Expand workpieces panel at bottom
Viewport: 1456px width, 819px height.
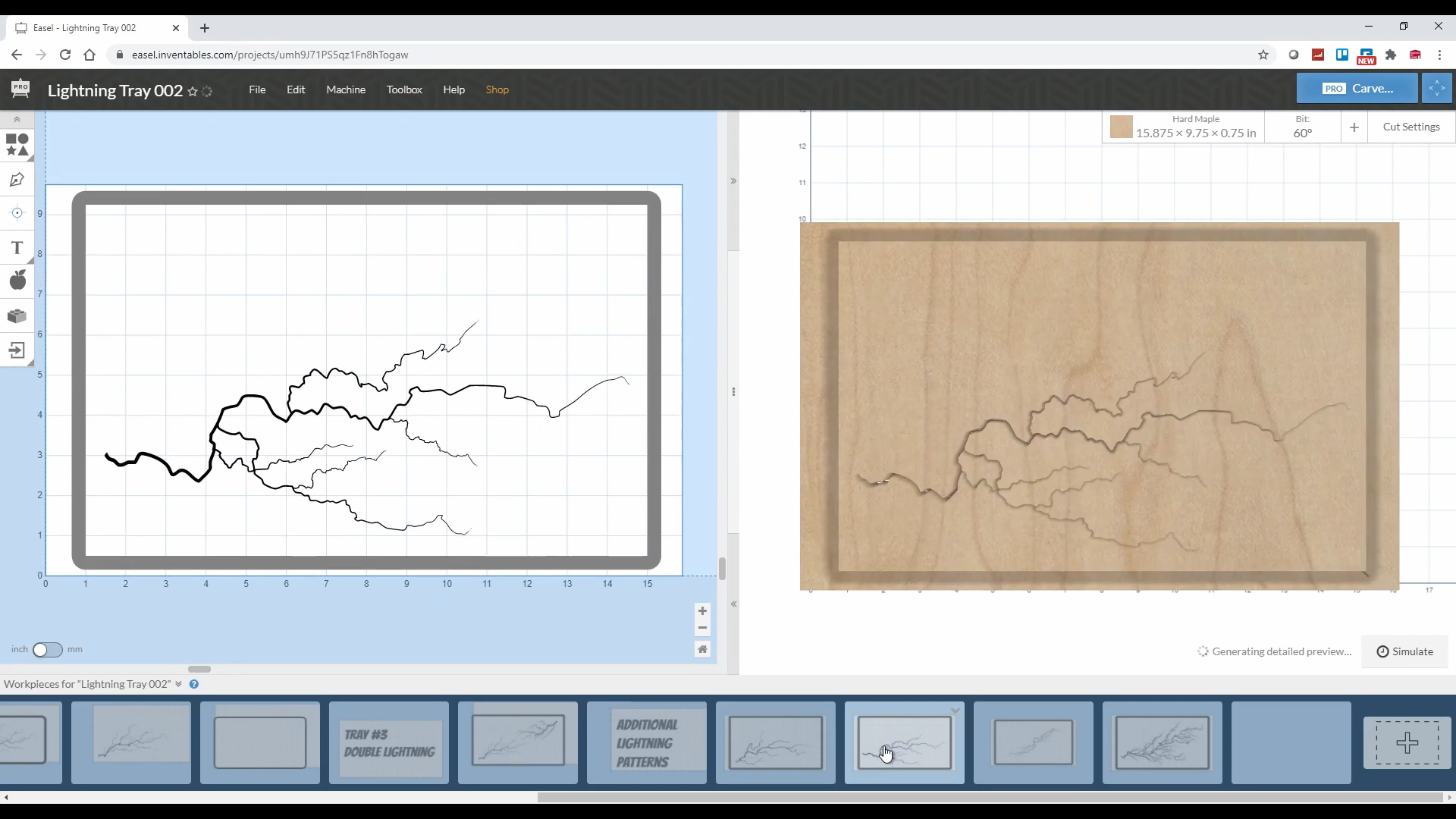178,684
